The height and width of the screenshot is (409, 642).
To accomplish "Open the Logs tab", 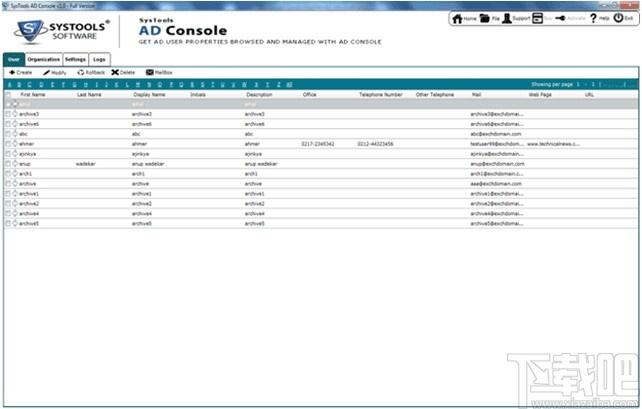I will (x=99, y=59).
